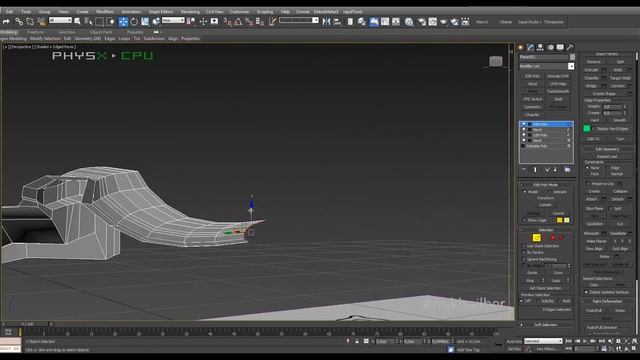Activate the Select and Rotate tool
Image resolution: width=640 pixels, height=360 pixels.
134,22
